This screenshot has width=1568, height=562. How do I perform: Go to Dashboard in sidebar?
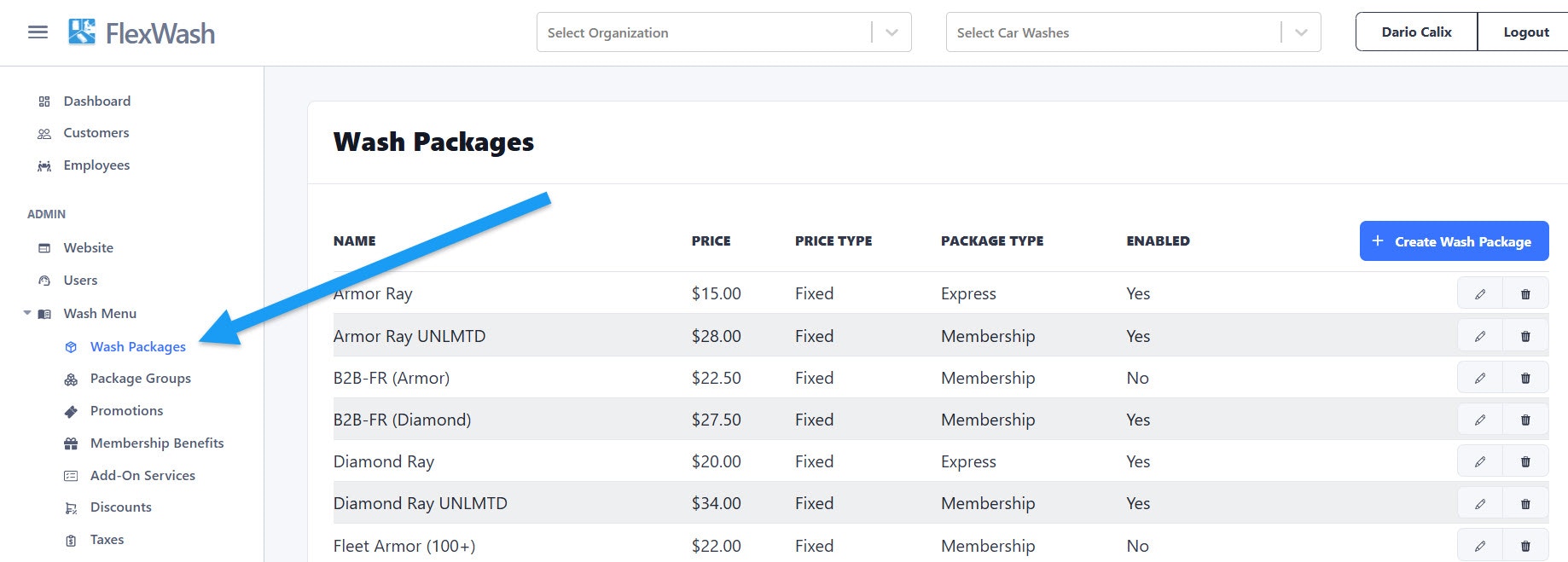pos(97,101)
